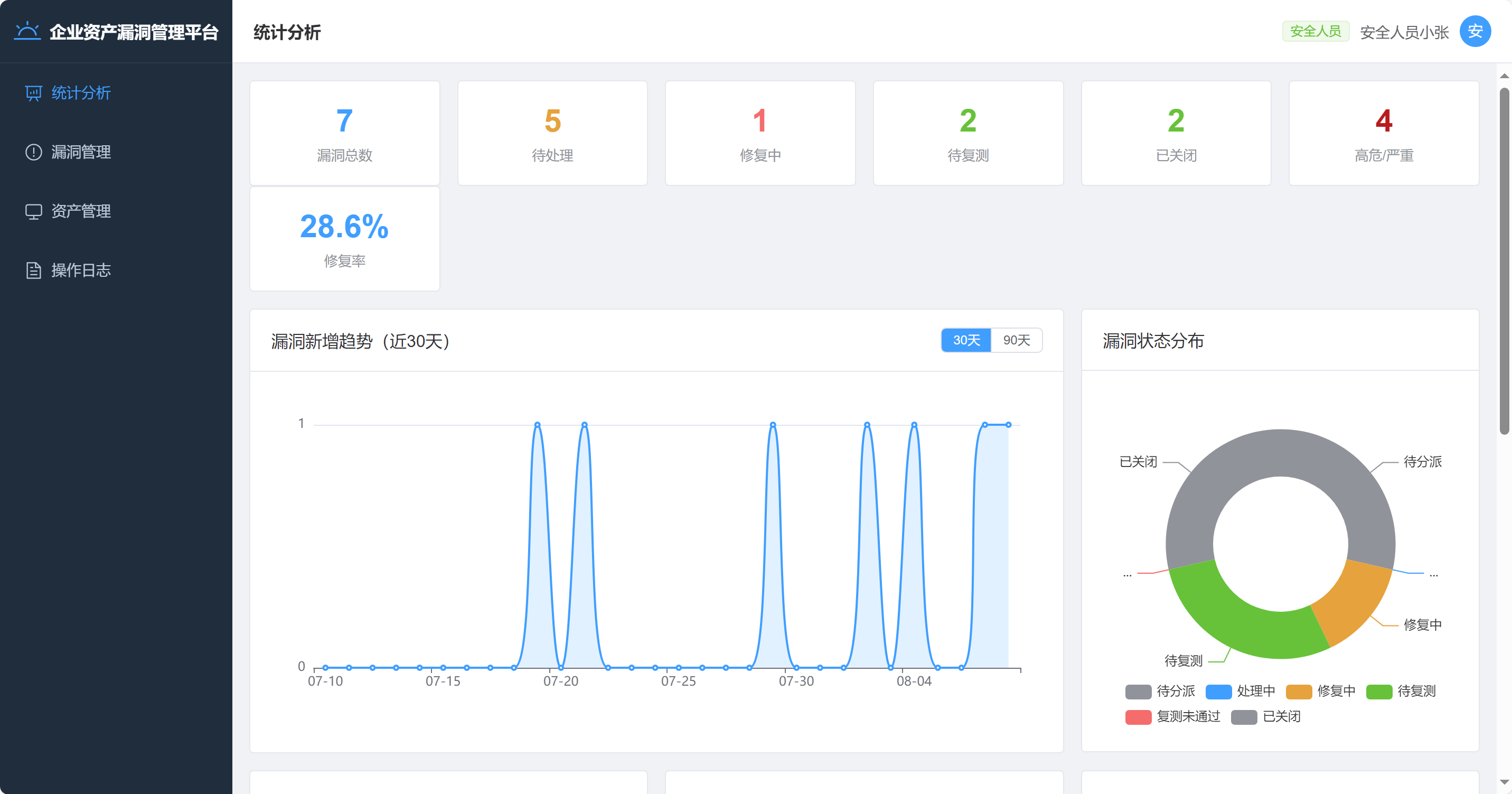Image resolution: width=1512 pixels, height=794 pixels.
Task: Click the 已关闭 label beside donut chart
Action: tap(1138, 462)
